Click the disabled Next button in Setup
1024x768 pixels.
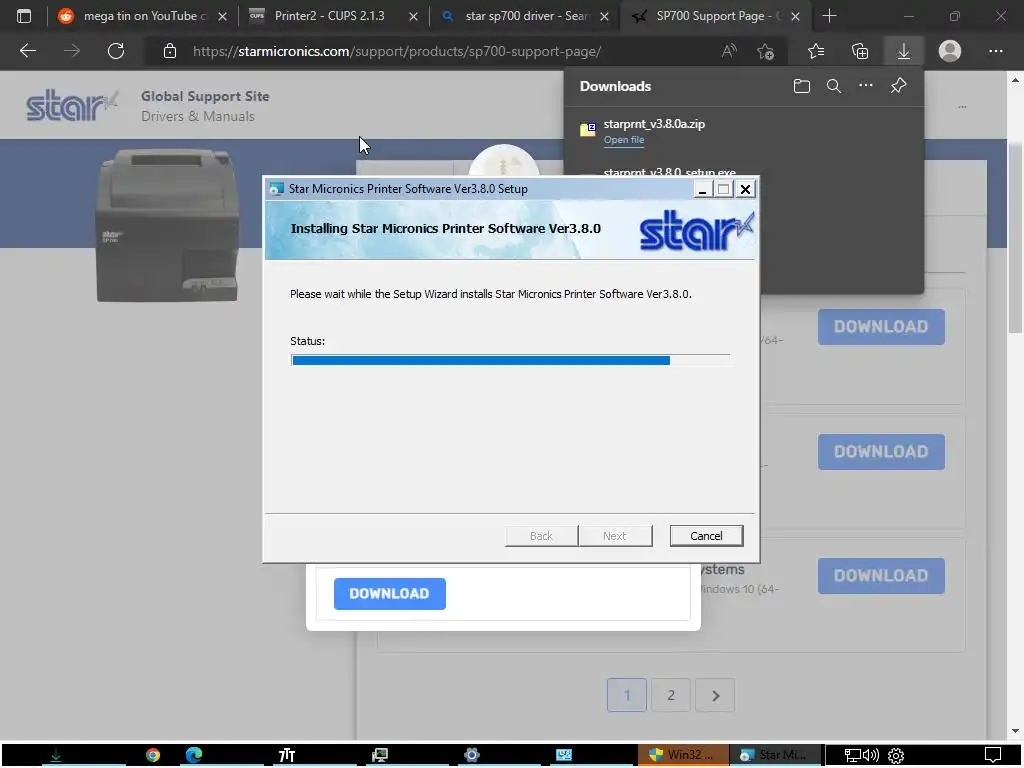pos(615,536)
